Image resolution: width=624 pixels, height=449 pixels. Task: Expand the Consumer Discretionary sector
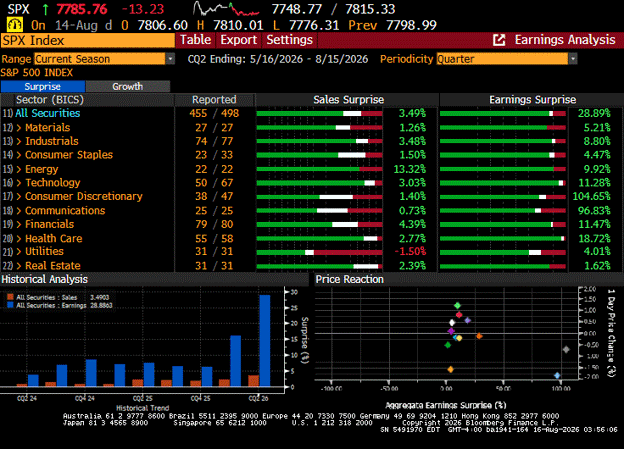[18, 196]
